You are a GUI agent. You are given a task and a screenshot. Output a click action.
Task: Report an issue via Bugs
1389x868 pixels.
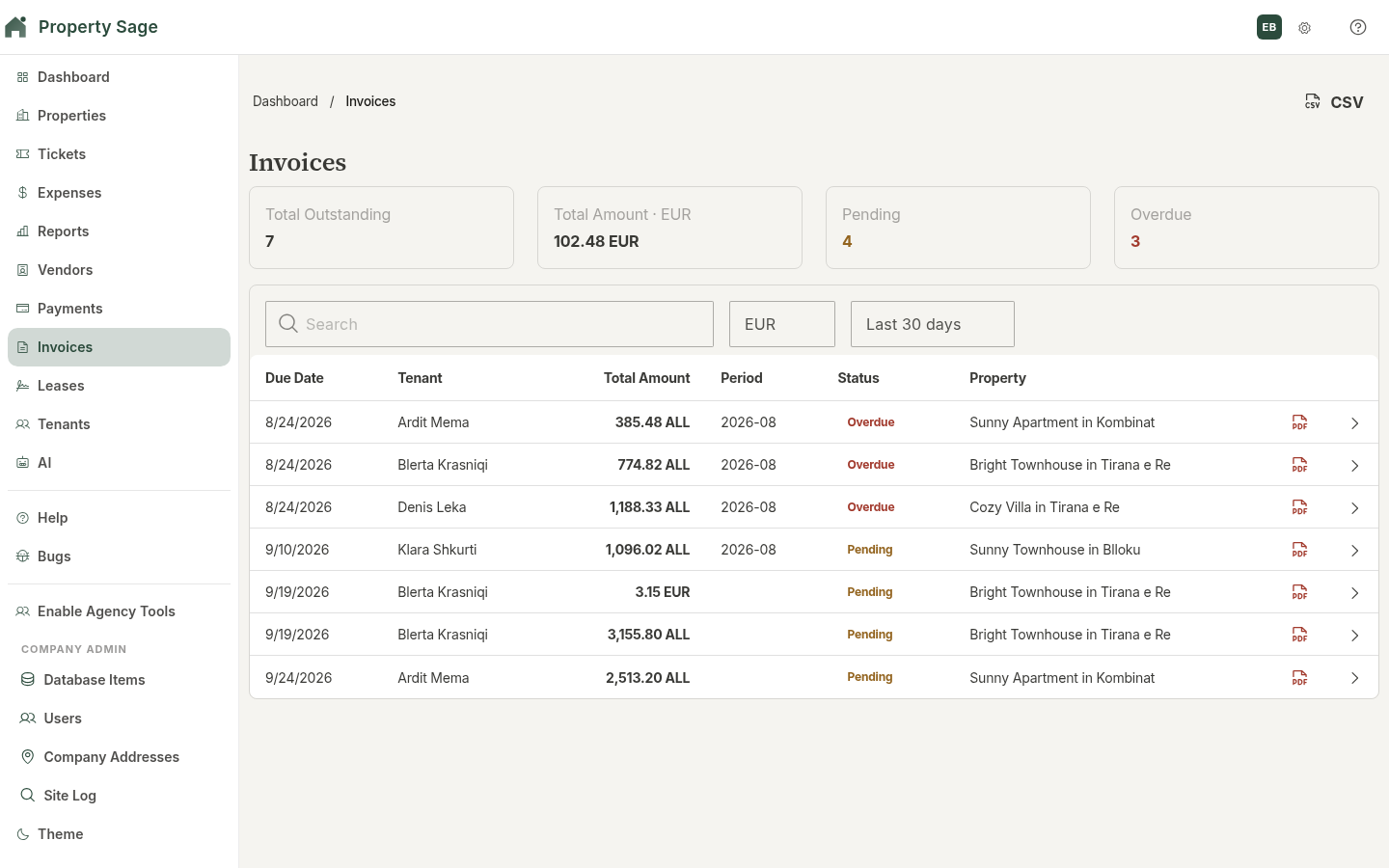coord(119,556)
